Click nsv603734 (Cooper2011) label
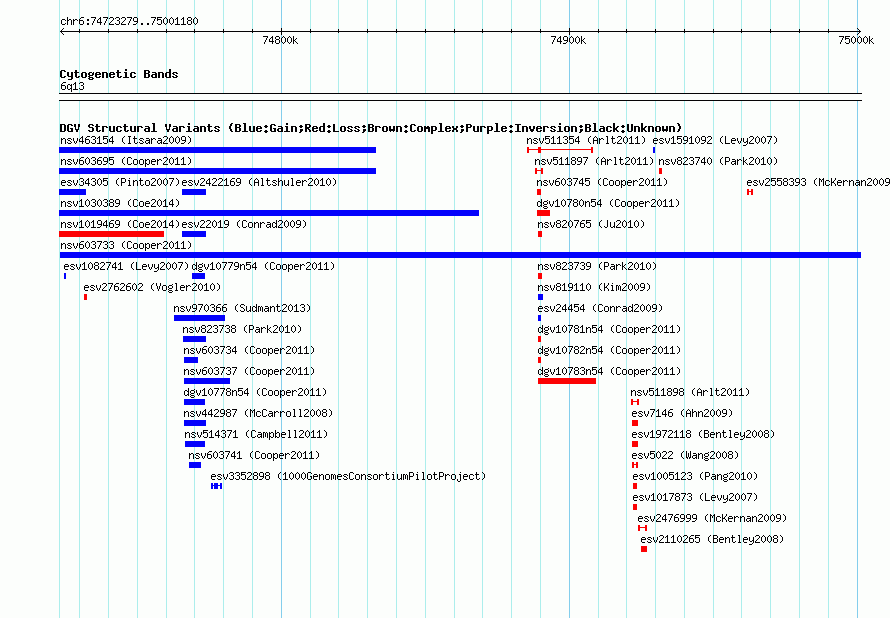This screenshot has height=618, width=890. point(249,350)
